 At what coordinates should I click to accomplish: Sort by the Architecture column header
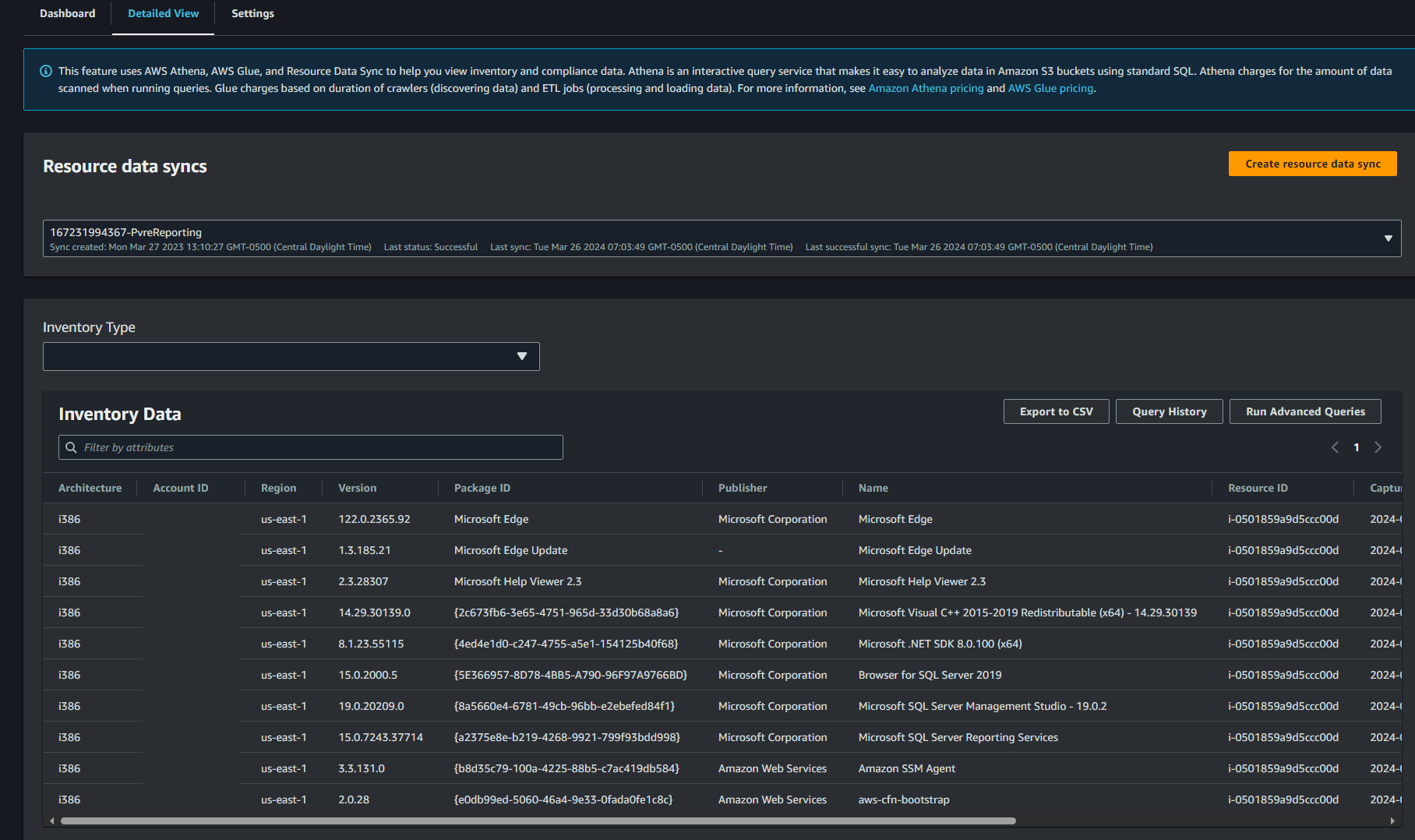tap(90, 488)
